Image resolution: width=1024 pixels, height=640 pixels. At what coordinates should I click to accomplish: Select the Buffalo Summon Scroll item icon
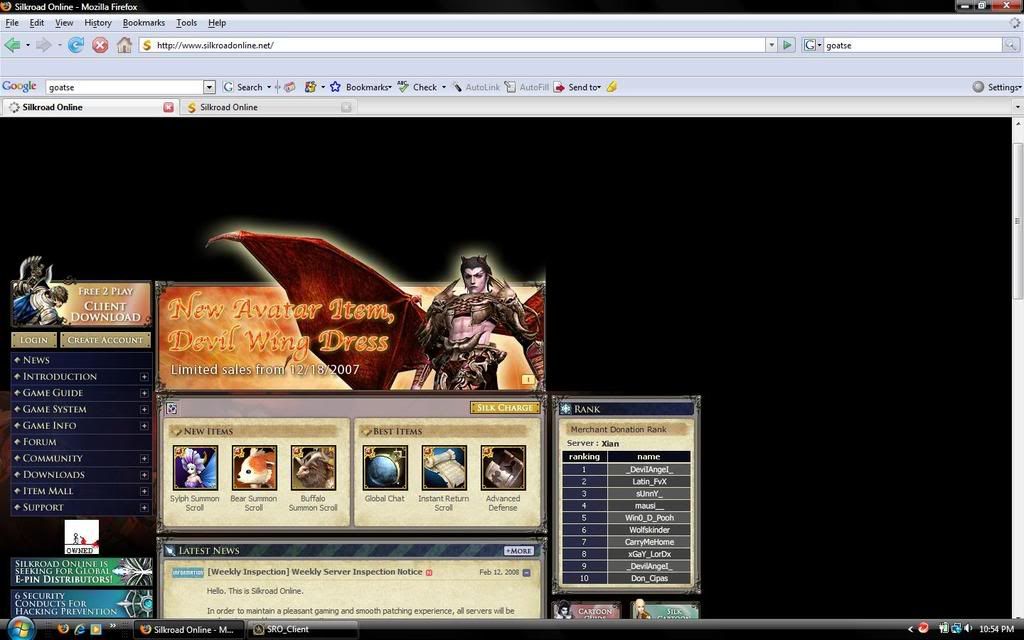[x=313, y=468]
